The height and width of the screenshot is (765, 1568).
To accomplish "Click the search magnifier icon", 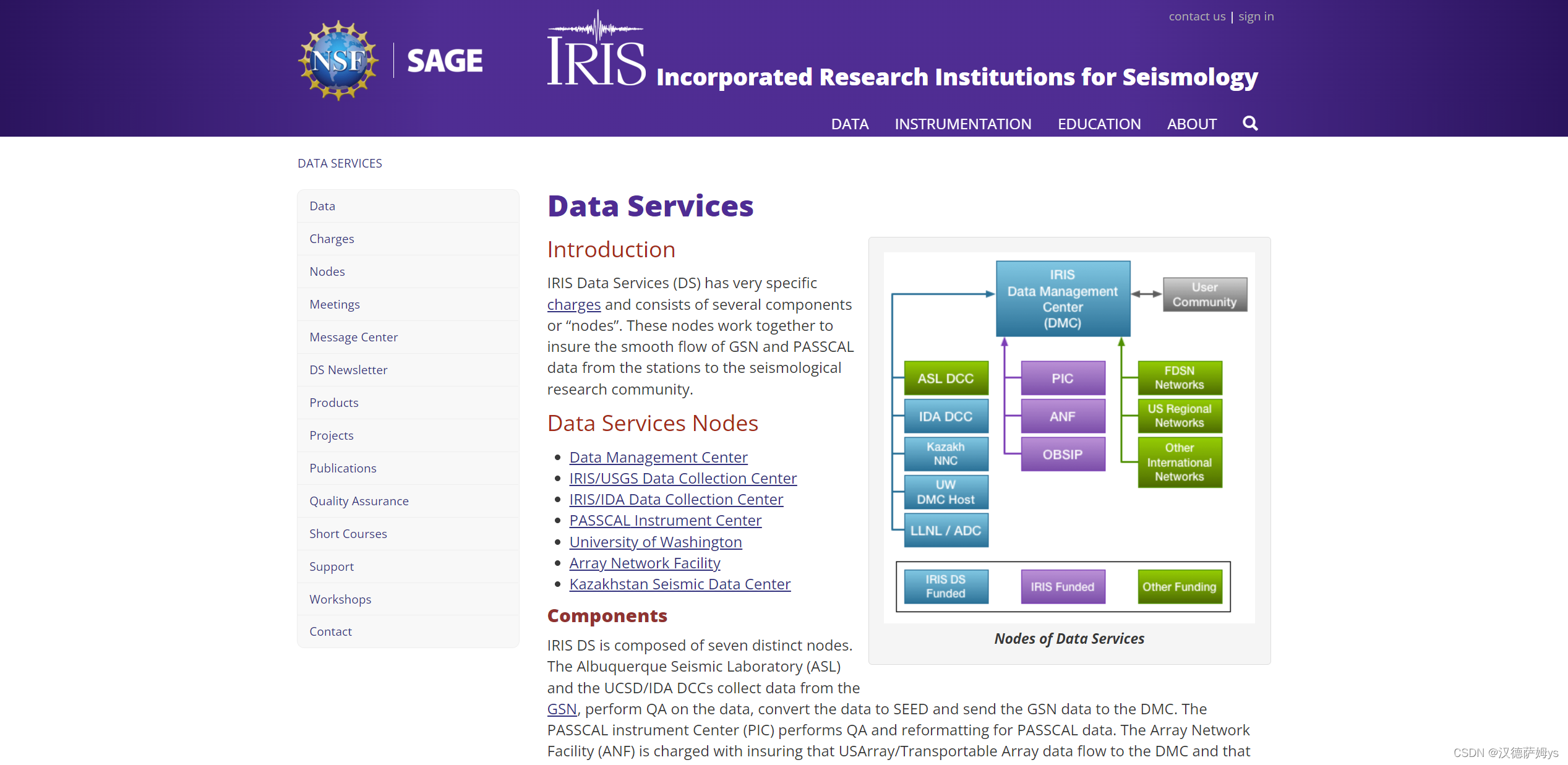I will coord(1250,124).
